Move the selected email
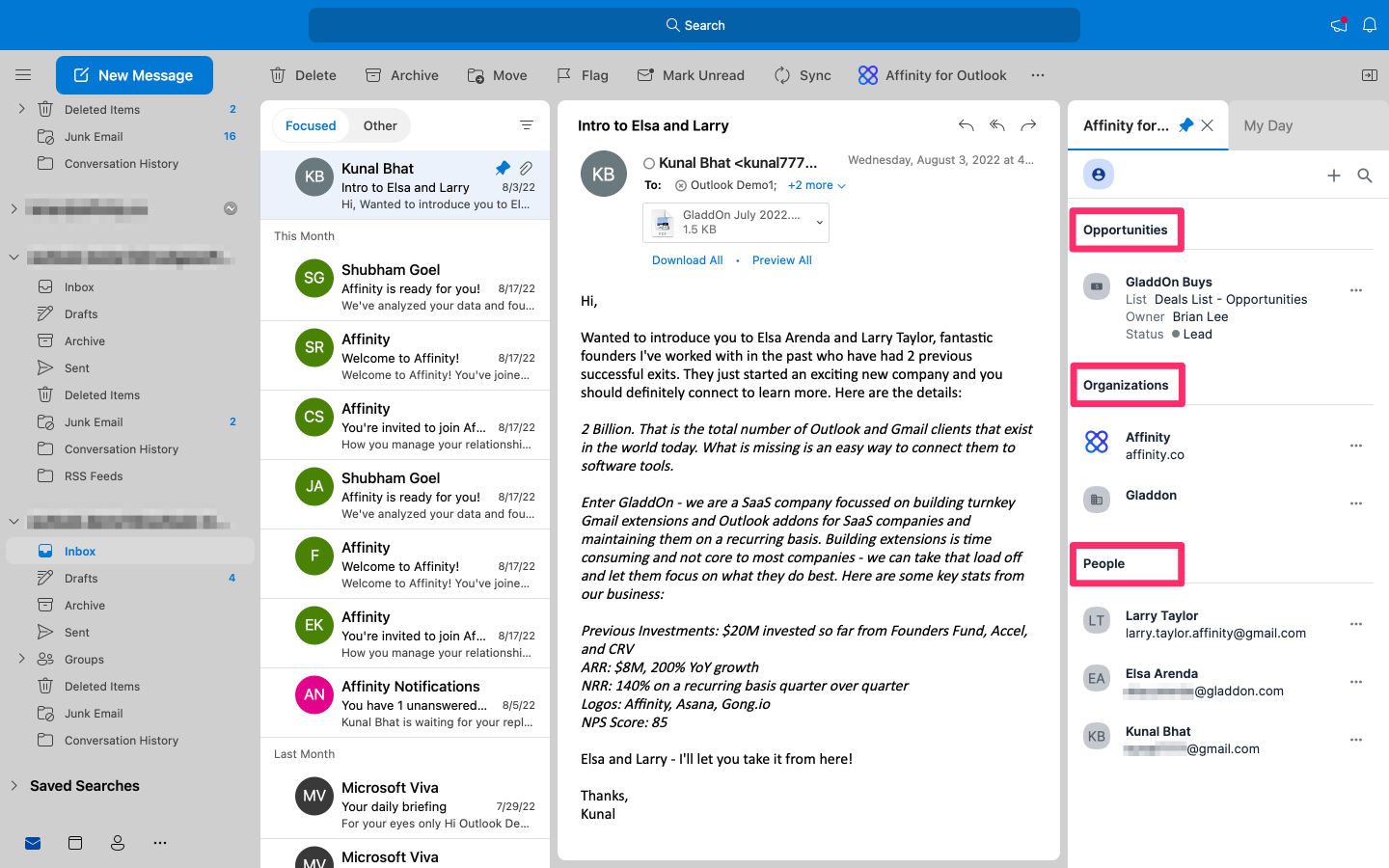This screenshot has width=1389, height=868. tap(497, 75)
